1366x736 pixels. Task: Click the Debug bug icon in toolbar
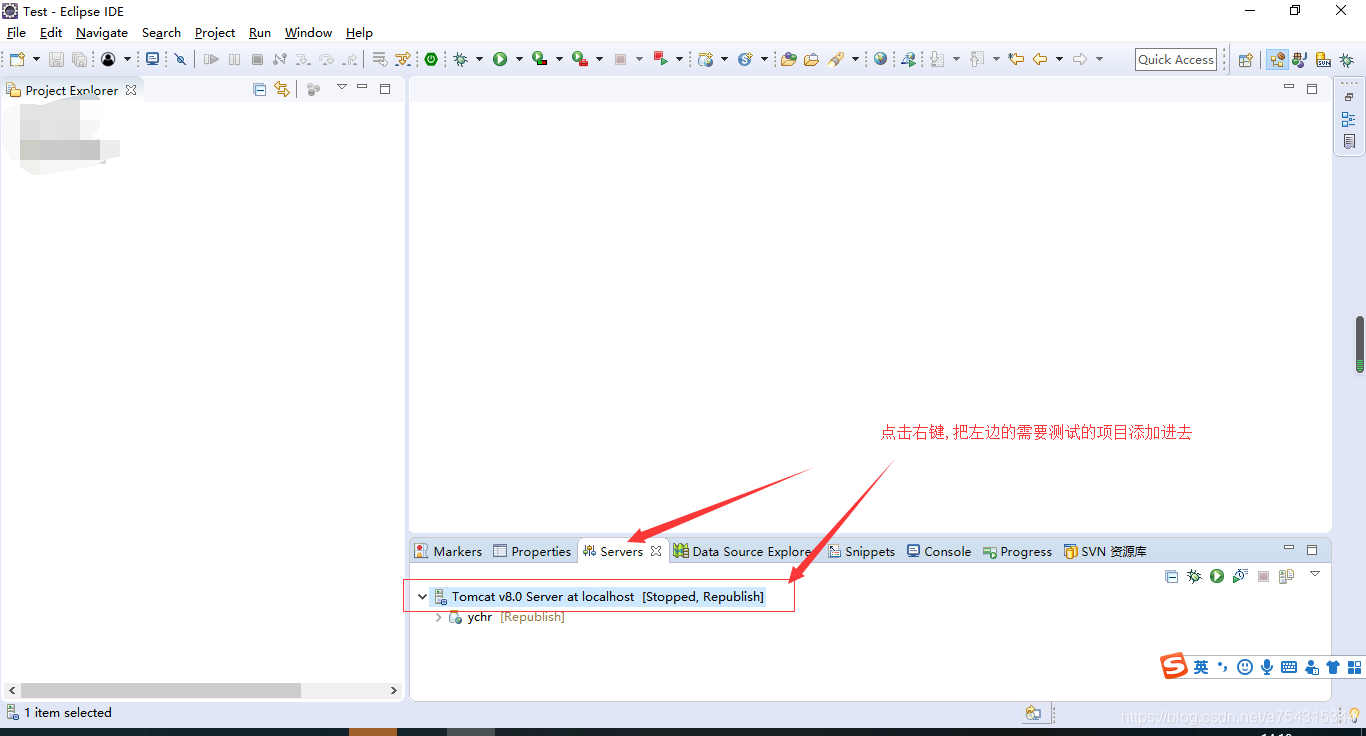coord(461,59)
